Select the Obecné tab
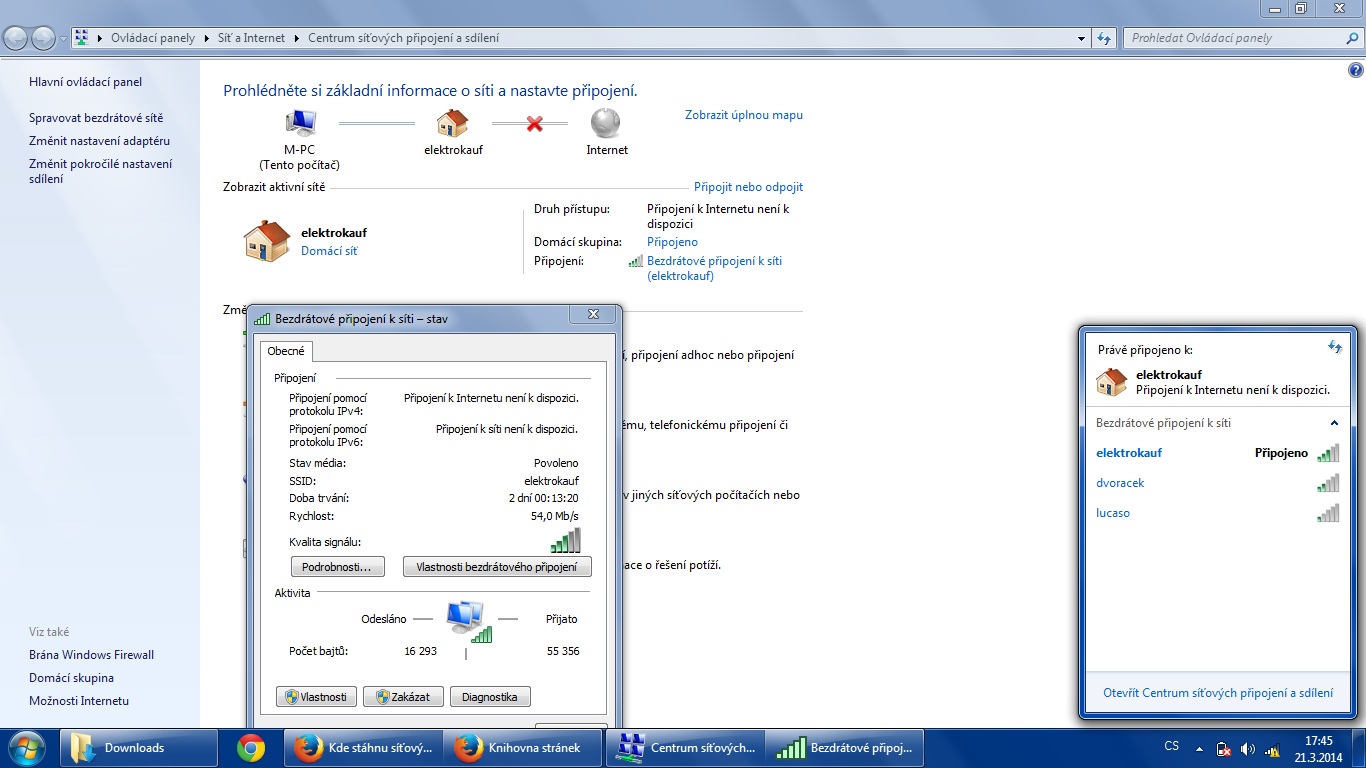Viewport: 1366px width, 768px height. (x=286, y=351)
